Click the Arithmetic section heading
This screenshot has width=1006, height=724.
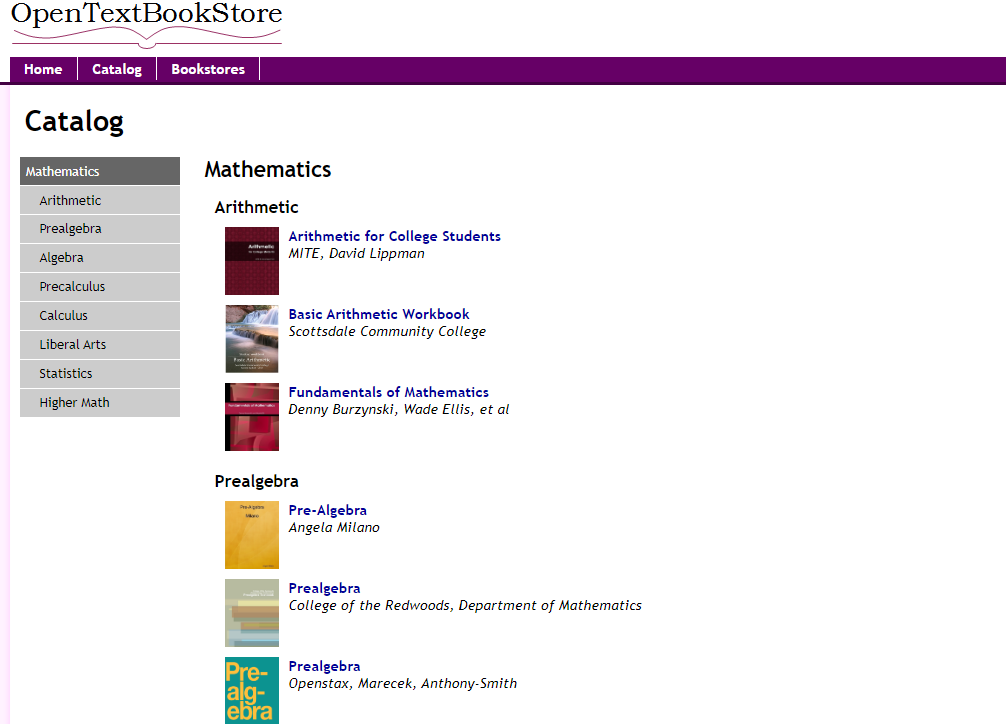256,207
